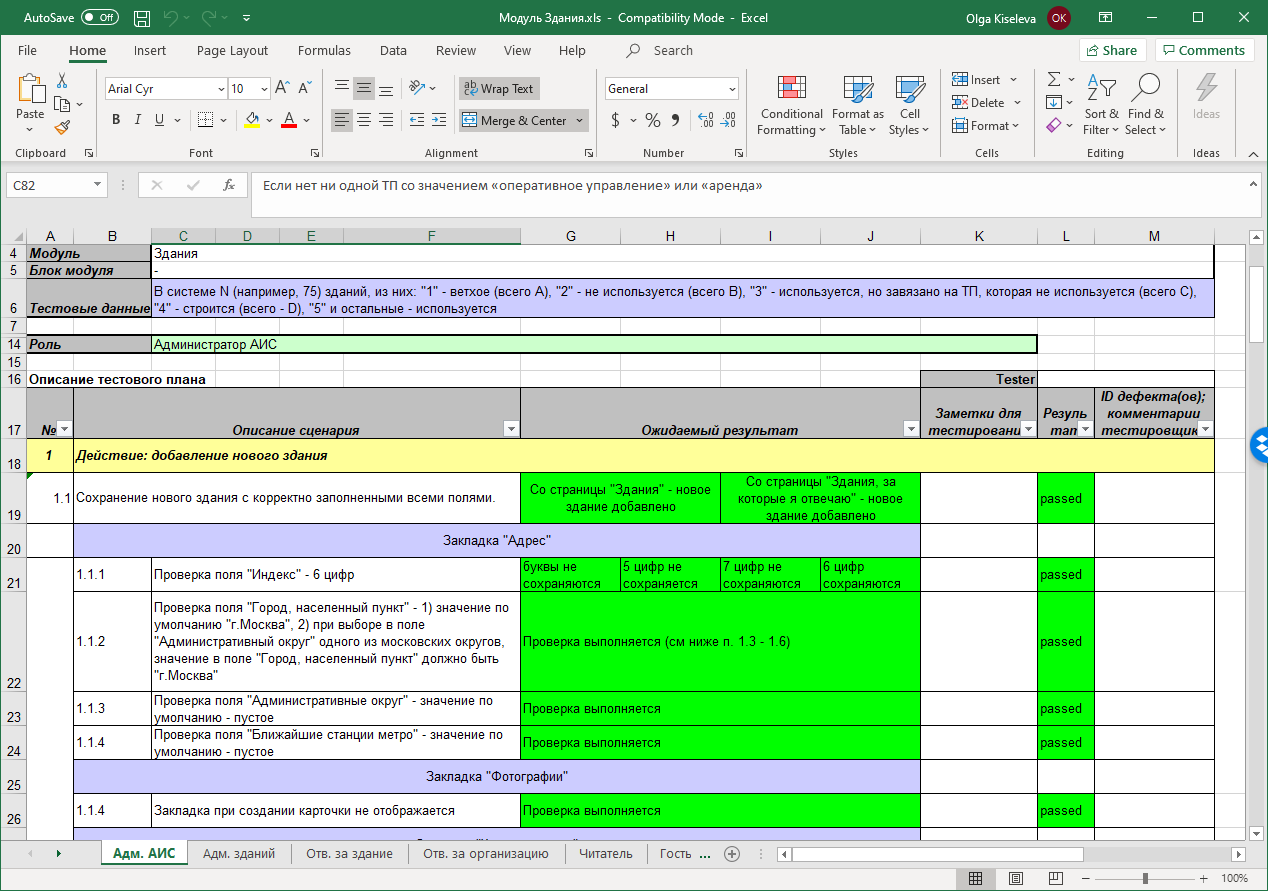Click the Comments button
The image size is (1268, 891).
tap(1204, 50)
